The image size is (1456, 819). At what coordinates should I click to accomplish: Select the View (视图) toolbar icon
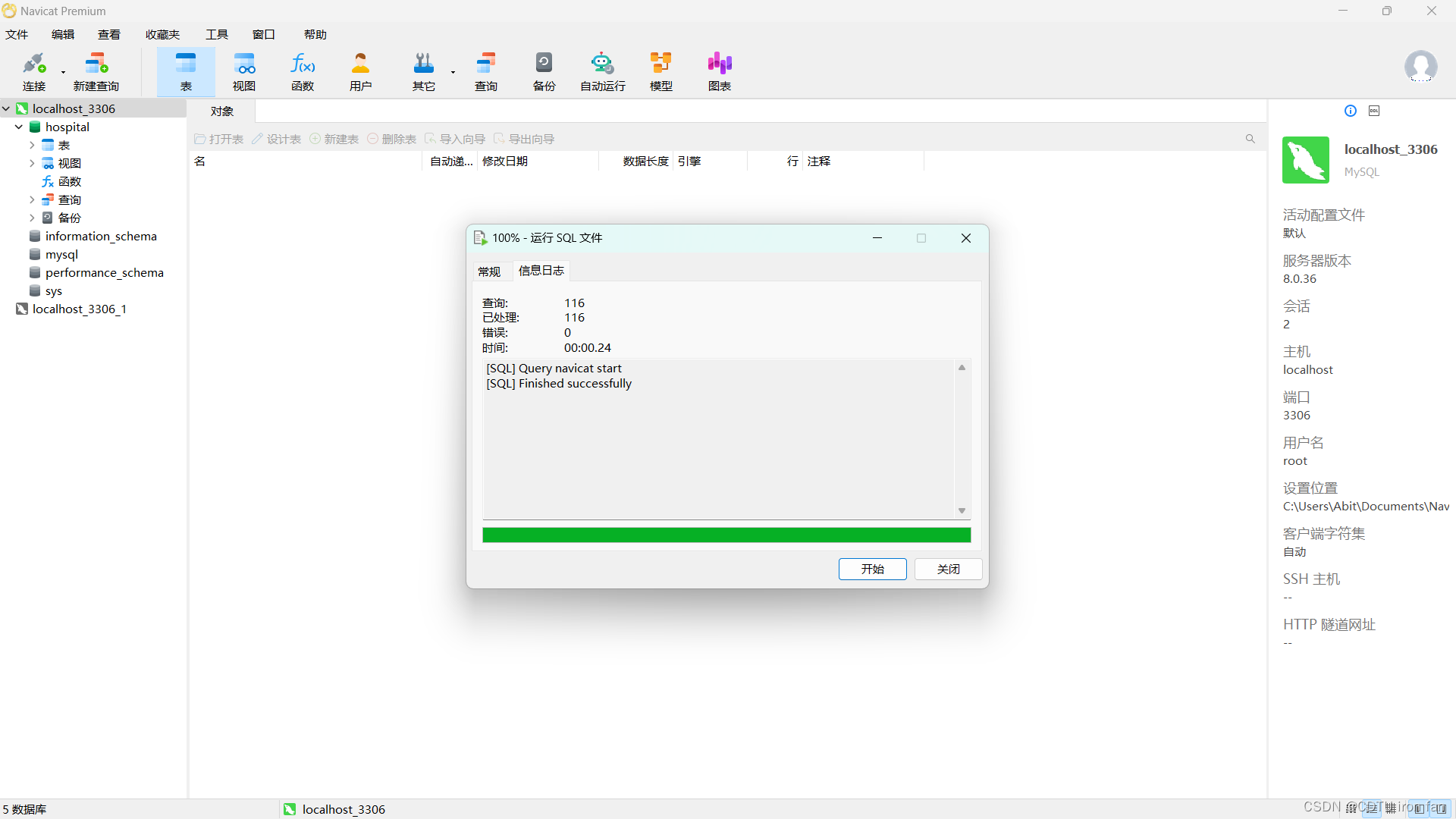244,72
